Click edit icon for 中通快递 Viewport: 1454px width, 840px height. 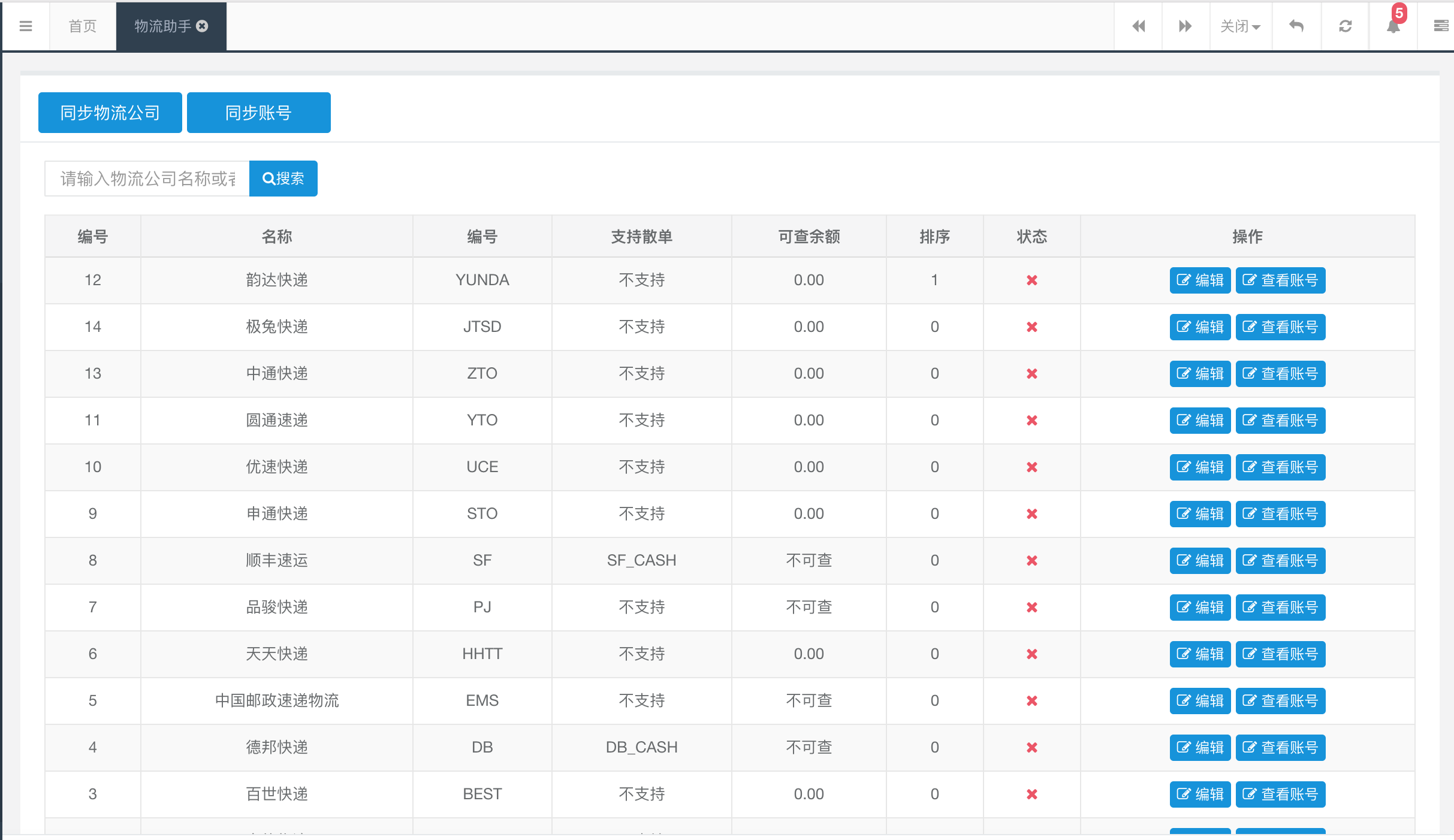click(x=1198, y=374)
